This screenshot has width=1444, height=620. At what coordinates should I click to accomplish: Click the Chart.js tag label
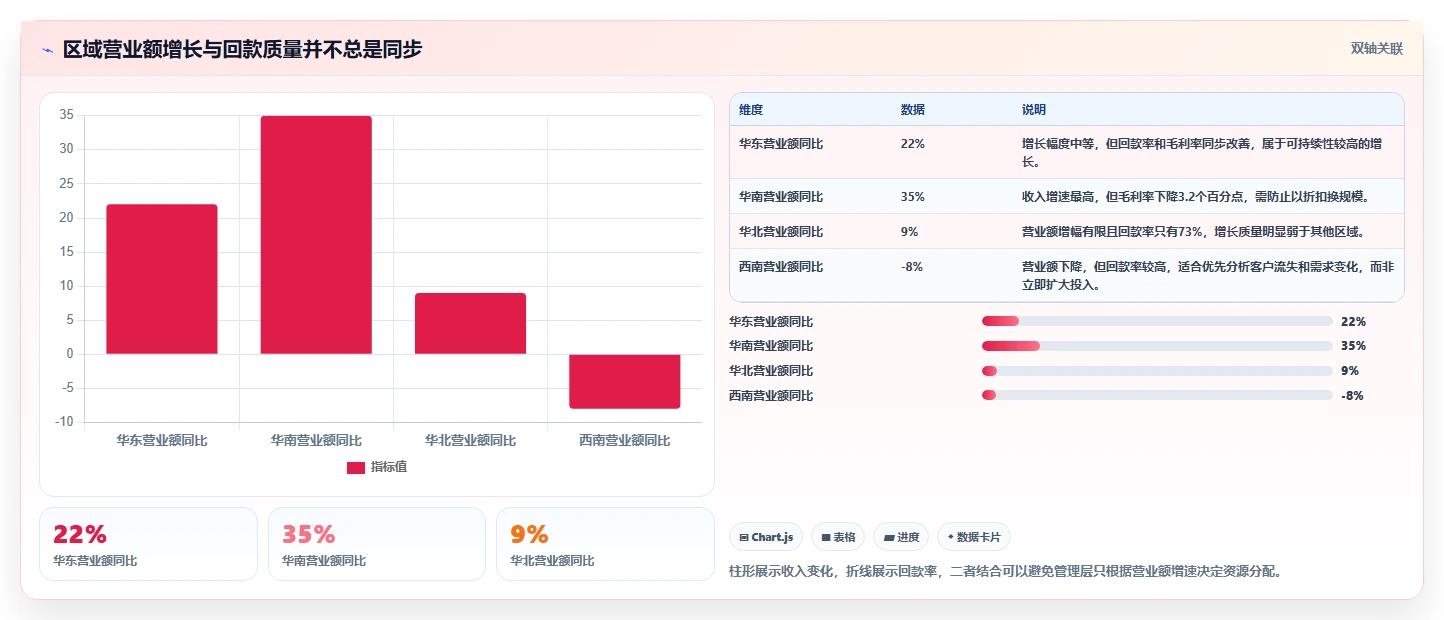(x=773, y=537)
